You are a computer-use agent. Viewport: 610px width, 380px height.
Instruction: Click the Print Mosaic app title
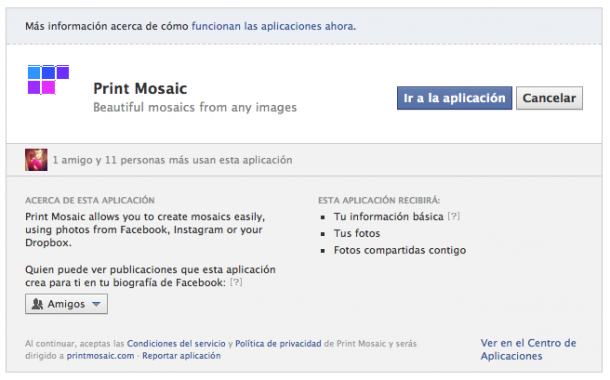click(x=140, y=89)
